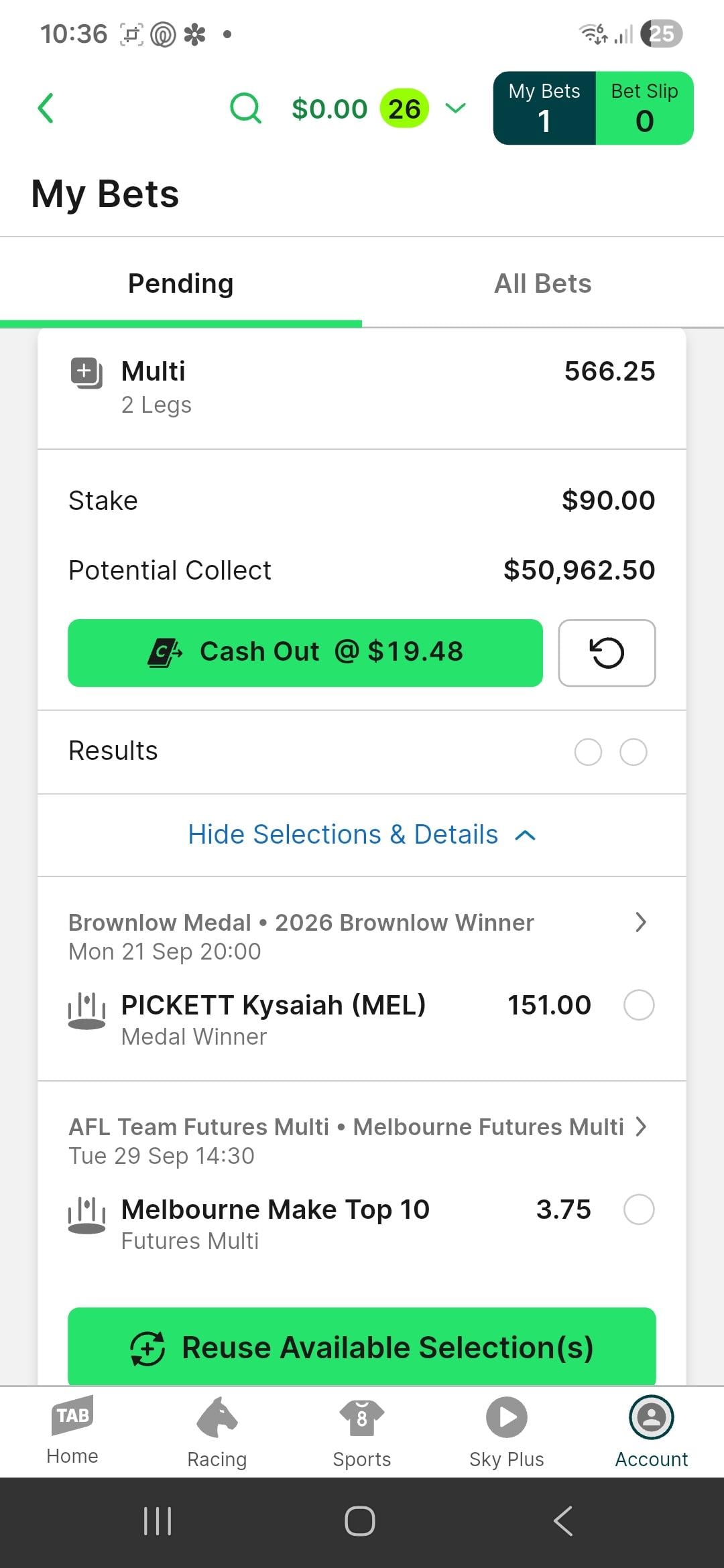724x1568 pixels.
Task: Expand account balance dropdown chevron
Action: (x=456, y=109)
